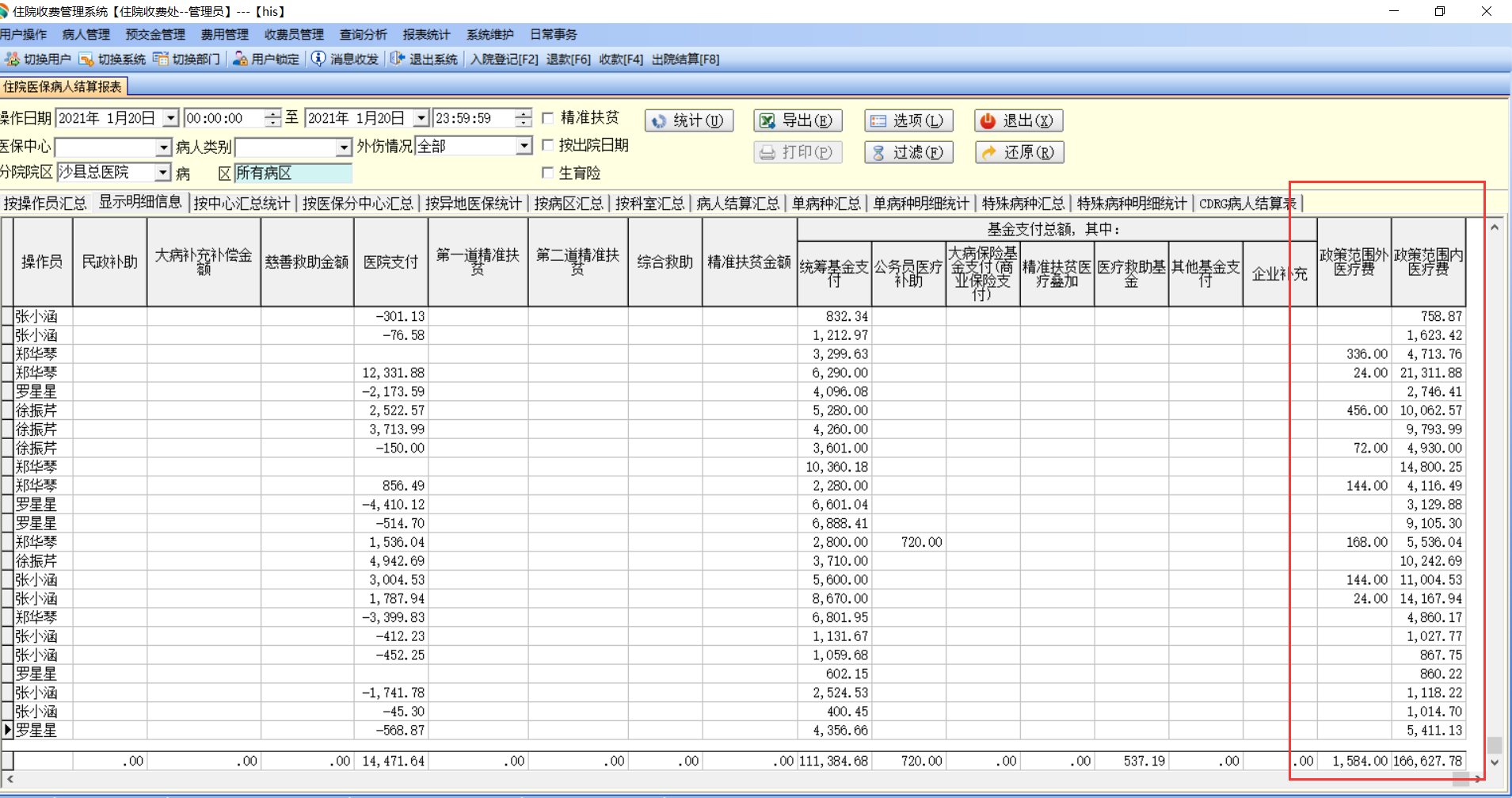Adjust the start time 00:00:00 spinner
Image resolution: width=1512 pixels, height=798 pixels.
pos(272,118)
